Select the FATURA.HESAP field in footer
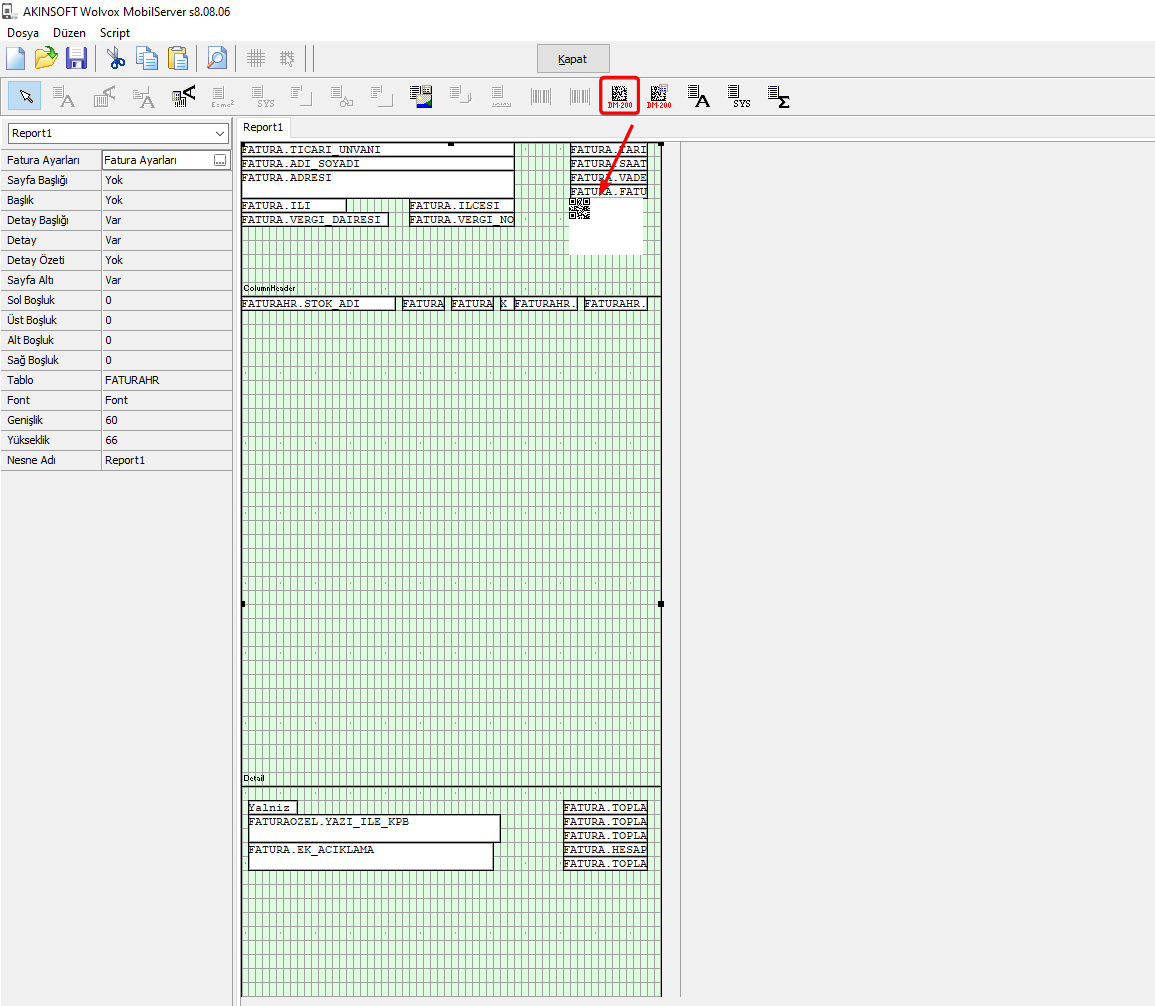Viewport: 1155px width, 1006px height. (x=605, y=850)
